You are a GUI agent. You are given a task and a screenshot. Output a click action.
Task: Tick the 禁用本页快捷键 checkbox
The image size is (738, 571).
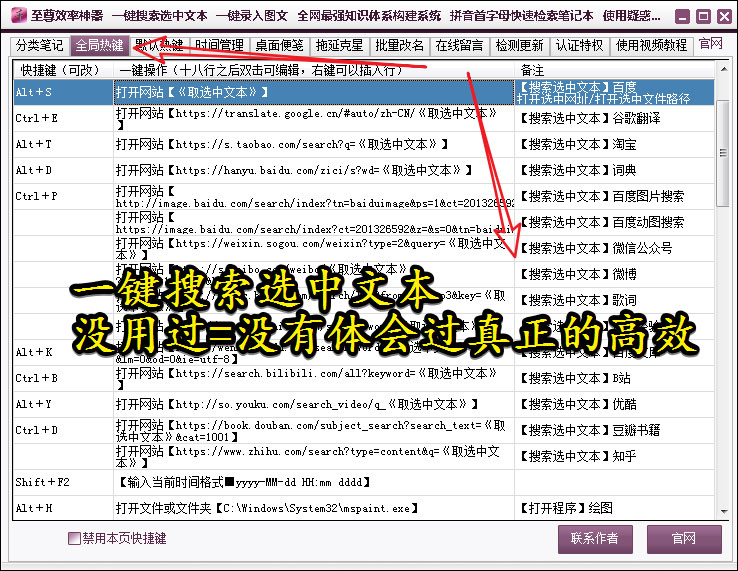(74, 538)
